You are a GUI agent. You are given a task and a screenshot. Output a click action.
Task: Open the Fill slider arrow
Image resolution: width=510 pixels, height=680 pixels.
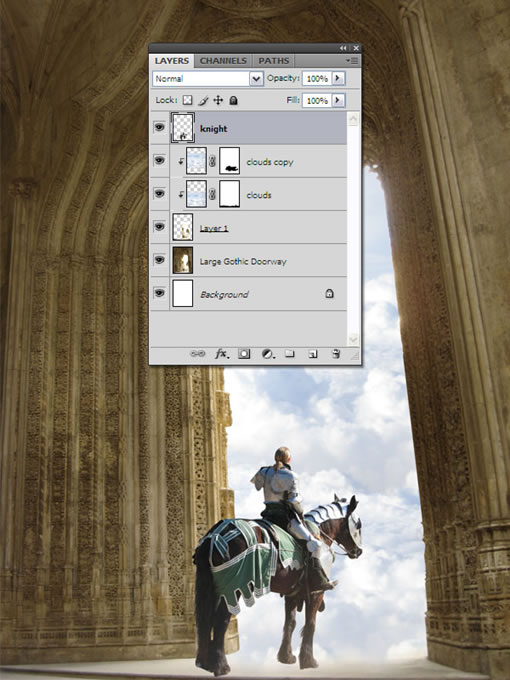(x=338, y=100)
